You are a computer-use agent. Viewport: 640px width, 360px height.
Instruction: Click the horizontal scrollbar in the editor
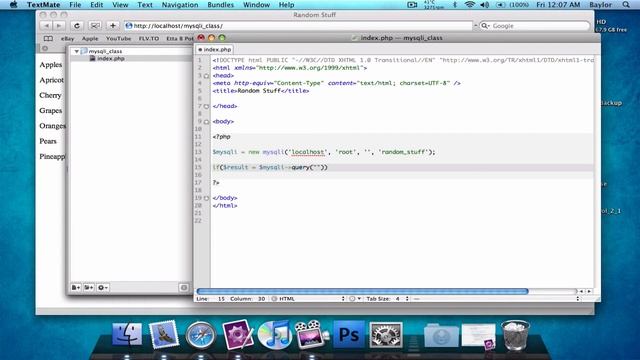[x=362, y=291]
